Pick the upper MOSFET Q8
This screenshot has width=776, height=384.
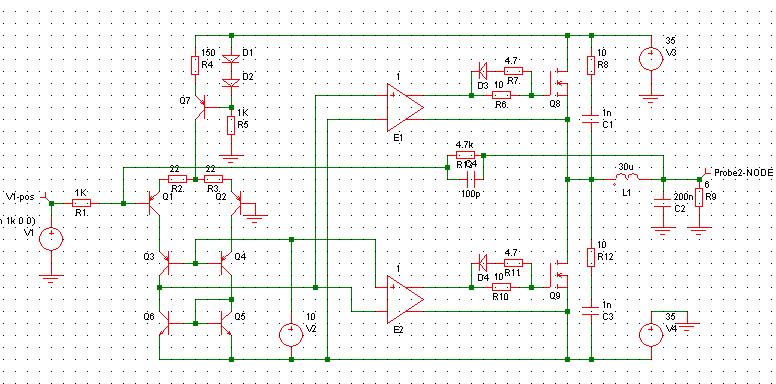(558, 83)
